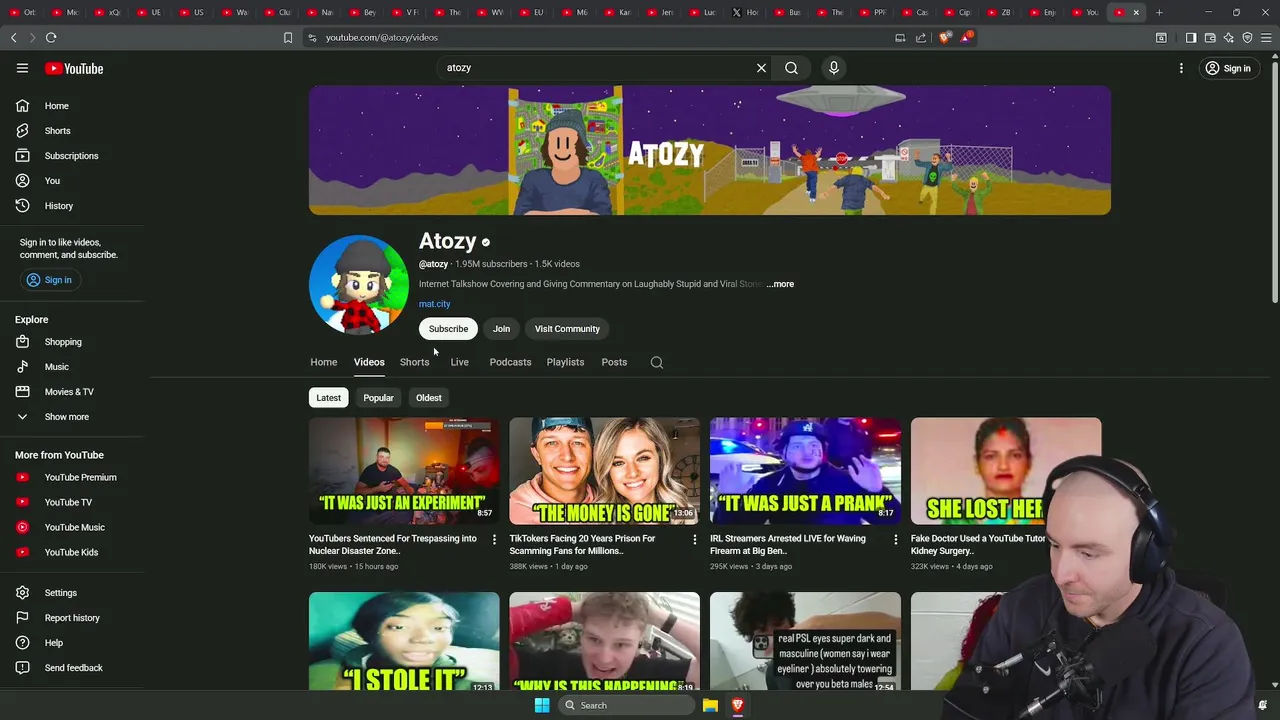Open options menu for TikTokers Facing video
Screen dimensions: 1280x720
[695, 540]
